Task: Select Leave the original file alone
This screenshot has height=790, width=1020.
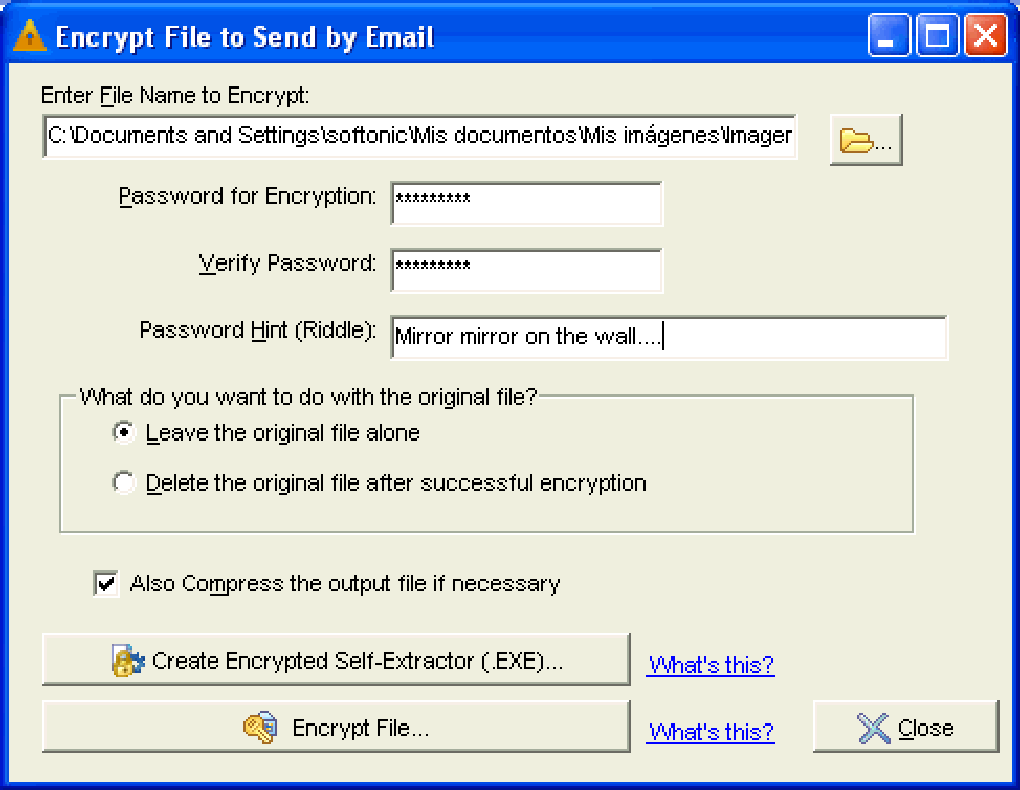Action: tap(124, 433)
